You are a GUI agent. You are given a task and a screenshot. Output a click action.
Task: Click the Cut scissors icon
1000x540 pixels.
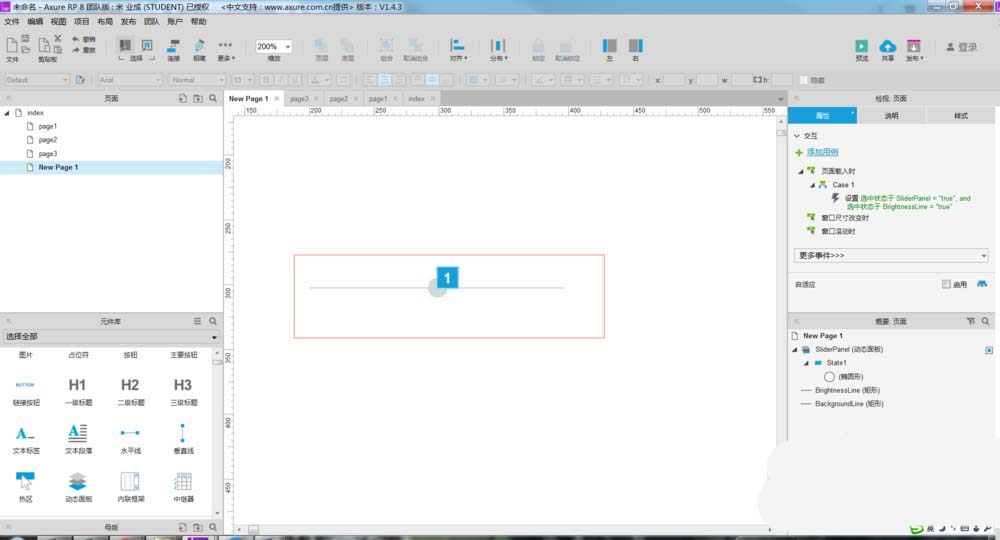point(57,38)
